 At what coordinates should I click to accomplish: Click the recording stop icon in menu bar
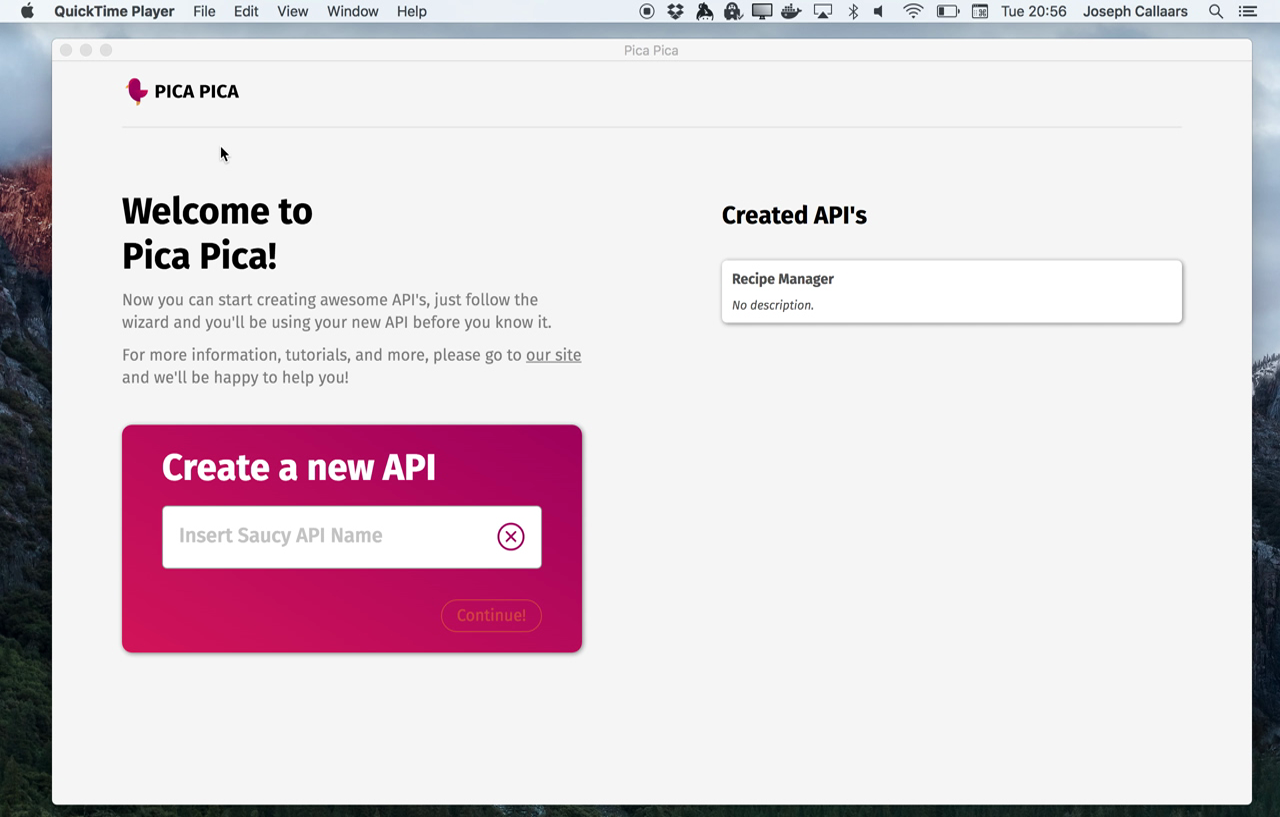pos(647,12)
